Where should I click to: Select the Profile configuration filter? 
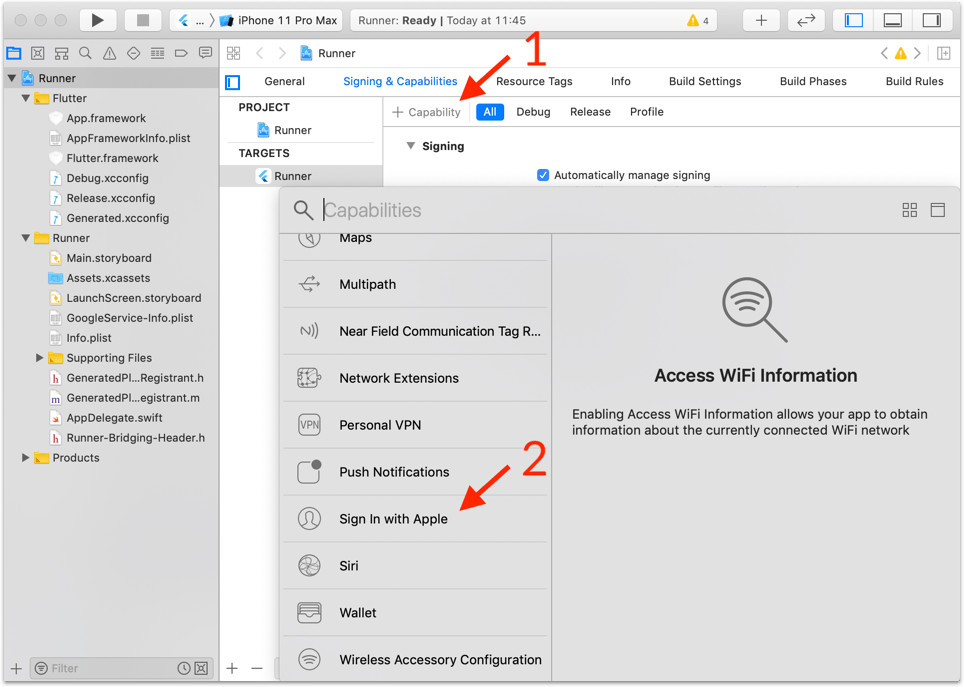pos(647,112)
